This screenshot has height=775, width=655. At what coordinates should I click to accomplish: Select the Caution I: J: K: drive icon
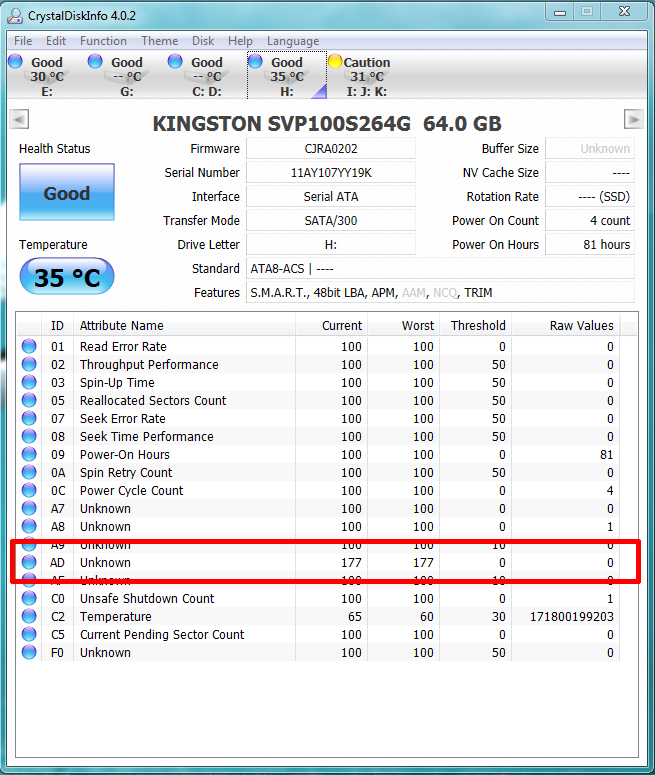pyautogui.click(x=335, y=61)
